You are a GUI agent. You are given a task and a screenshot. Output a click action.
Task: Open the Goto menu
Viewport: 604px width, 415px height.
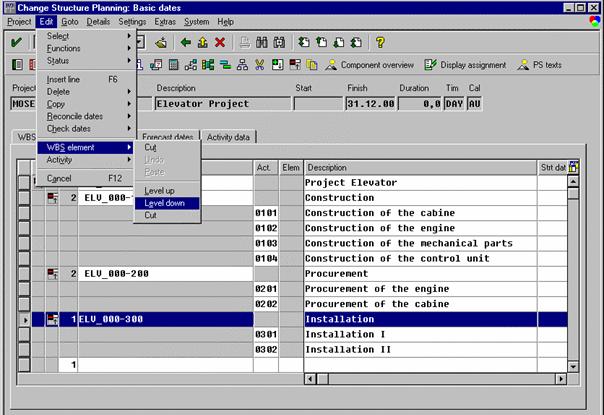click(70, 22)
